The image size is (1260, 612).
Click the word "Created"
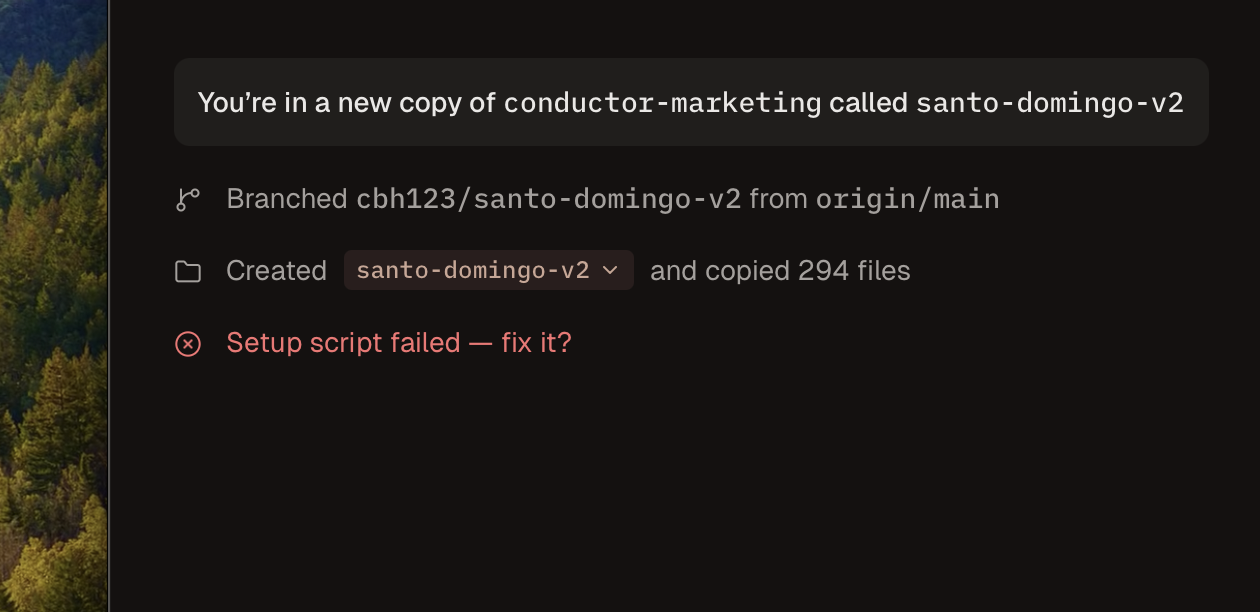277,271
